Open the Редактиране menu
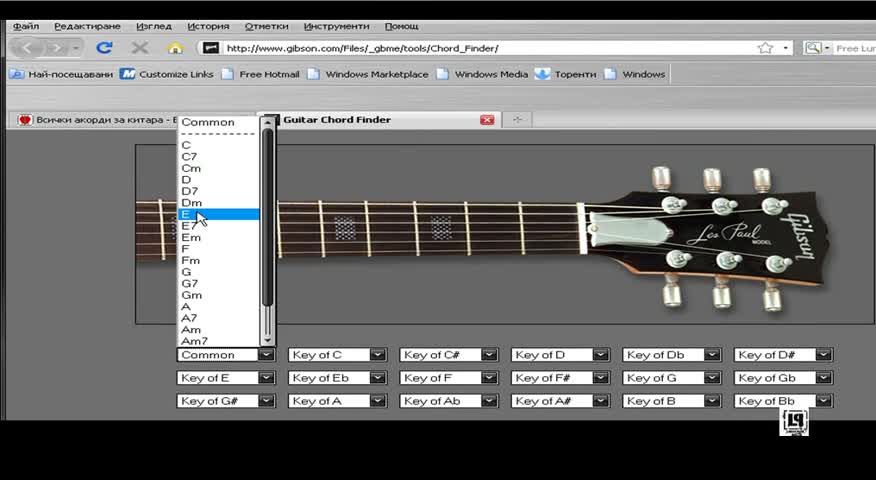Image resolution: width=876 pixels, height=480 pixels. point(87,26)
